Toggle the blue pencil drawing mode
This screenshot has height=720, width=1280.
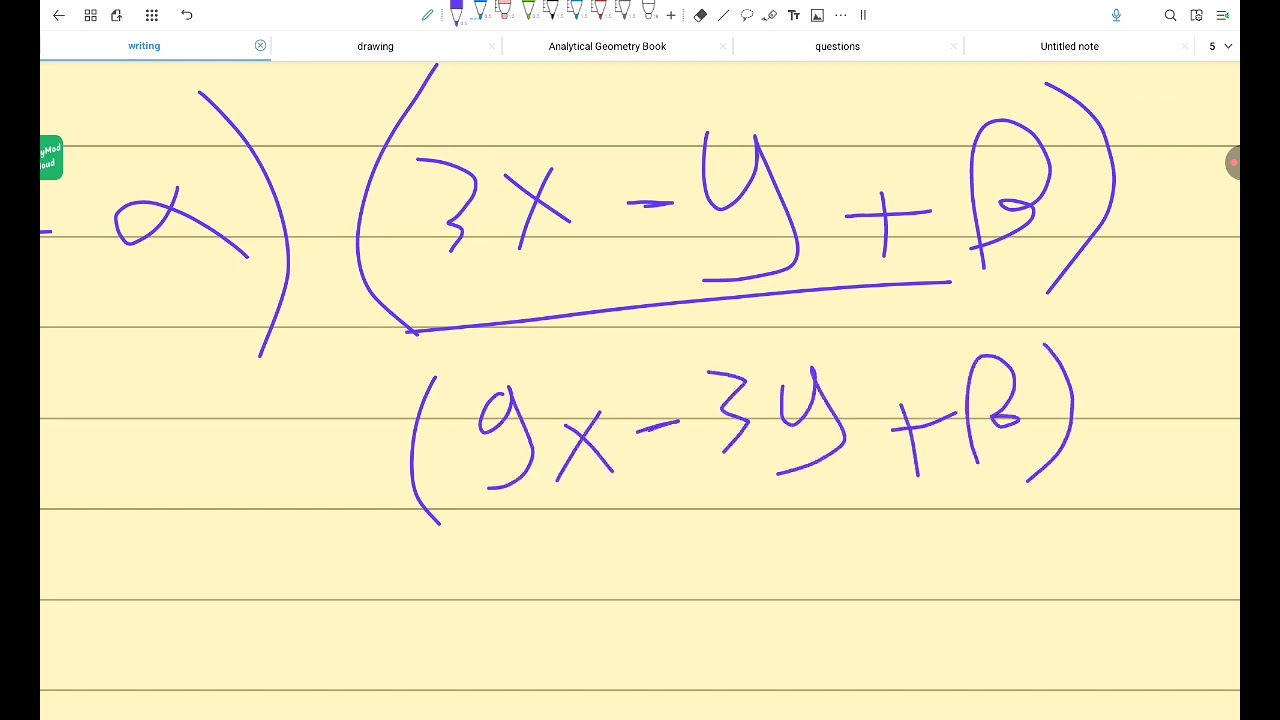428,15
